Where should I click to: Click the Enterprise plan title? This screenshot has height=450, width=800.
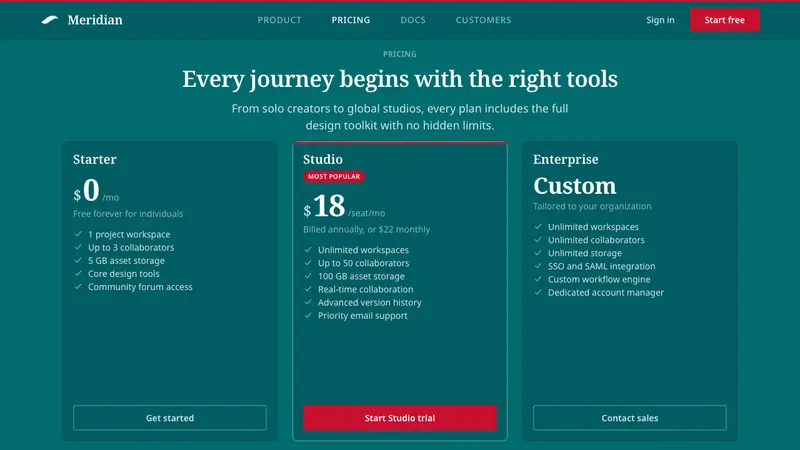[566, 159]
